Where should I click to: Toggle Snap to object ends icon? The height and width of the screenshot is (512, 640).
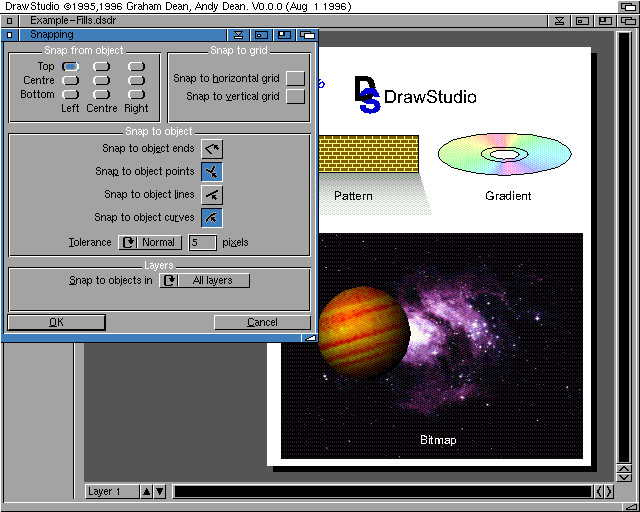pos(212,149)
